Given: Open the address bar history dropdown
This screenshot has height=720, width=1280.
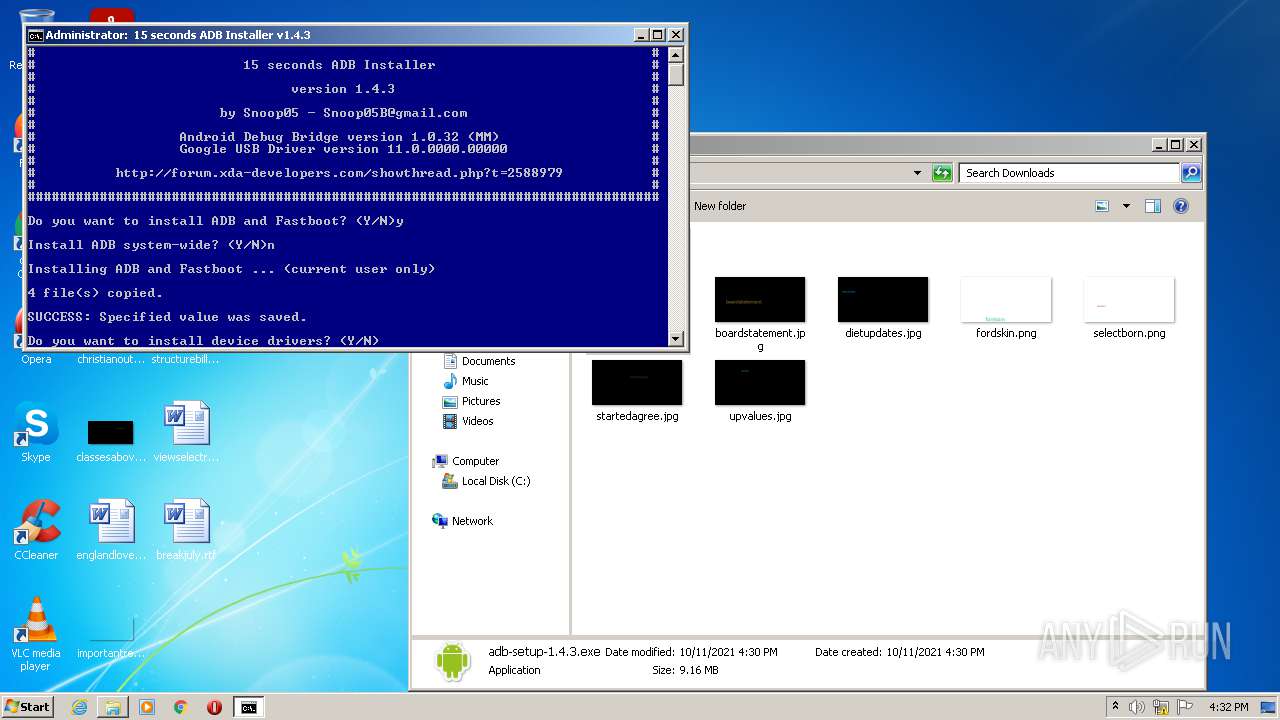Looking at the screenshot, I should (x=917, y=173).
